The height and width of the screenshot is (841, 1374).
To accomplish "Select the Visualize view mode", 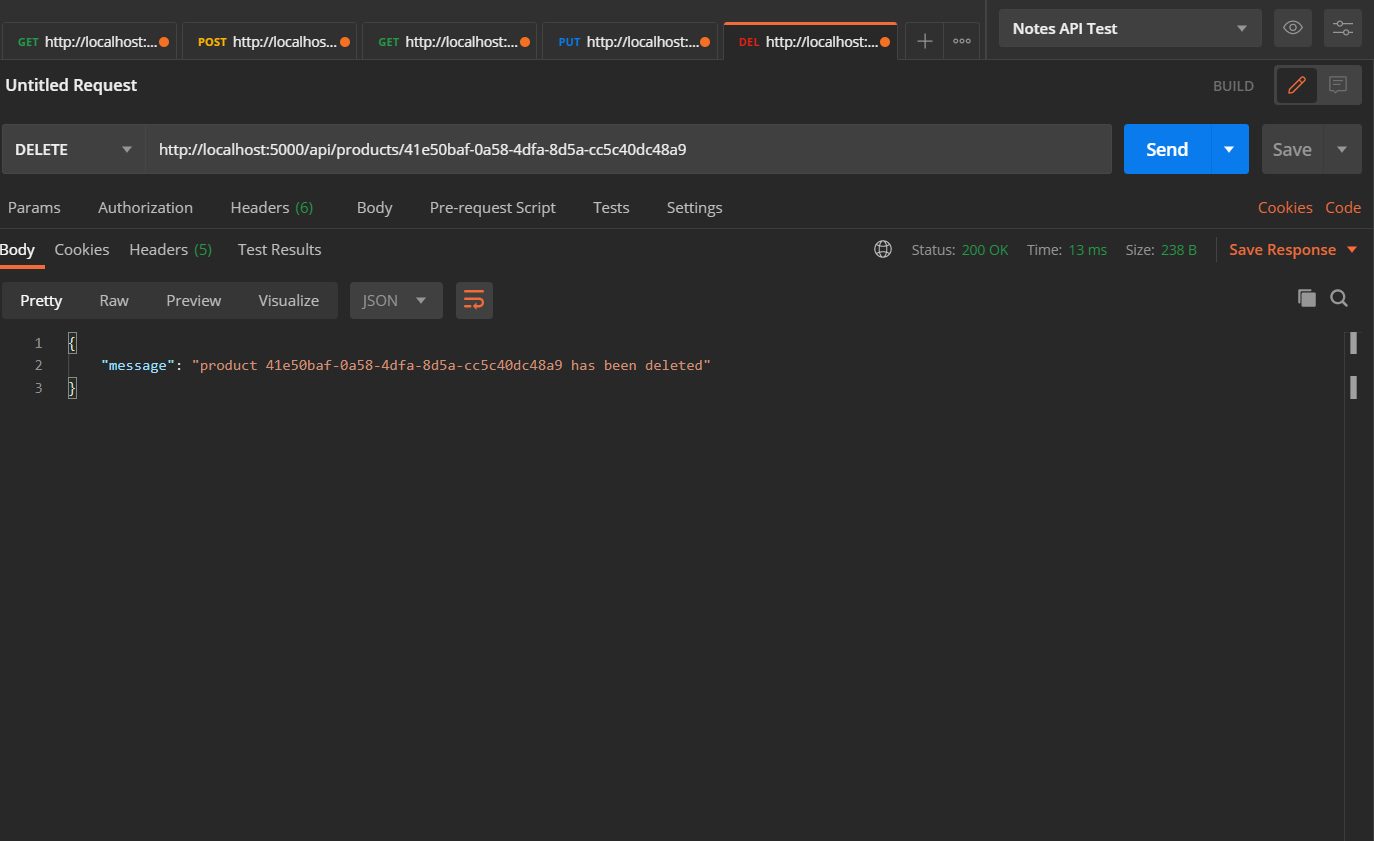I will click(x=289, y=300).
